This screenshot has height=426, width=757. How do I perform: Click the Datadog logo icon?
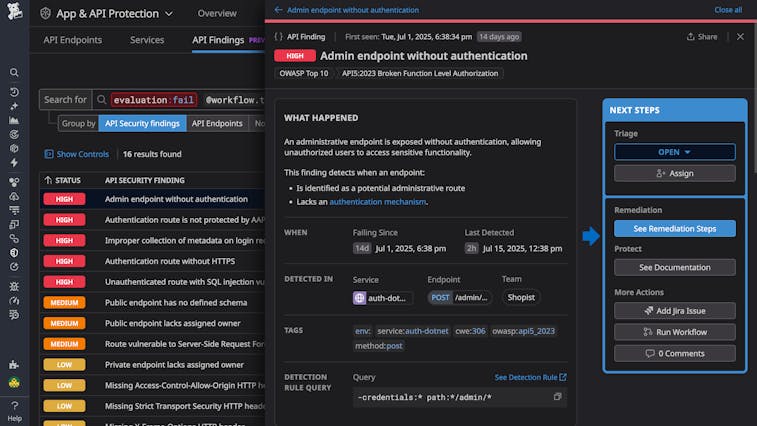click(x=14, y=15)
